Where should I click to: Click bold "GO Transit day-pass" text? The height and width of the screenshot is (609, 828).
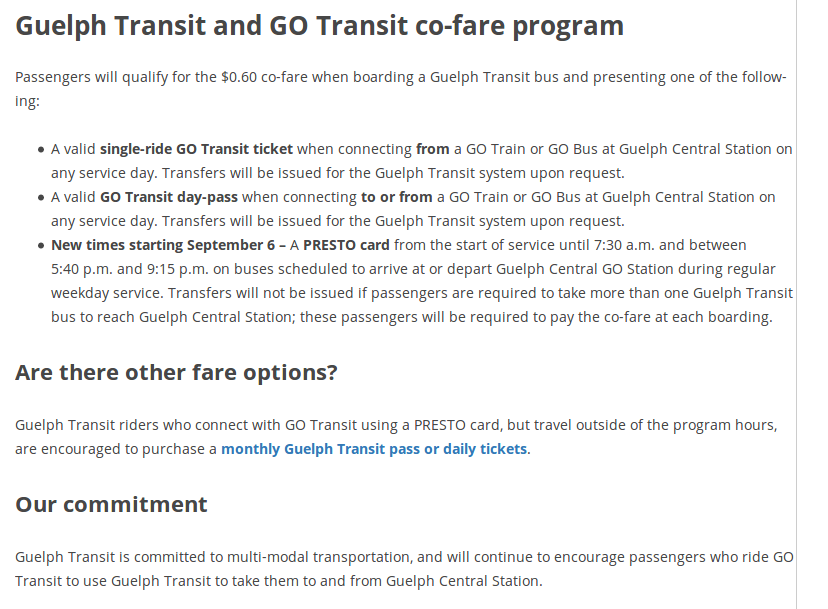pos(169,197)
